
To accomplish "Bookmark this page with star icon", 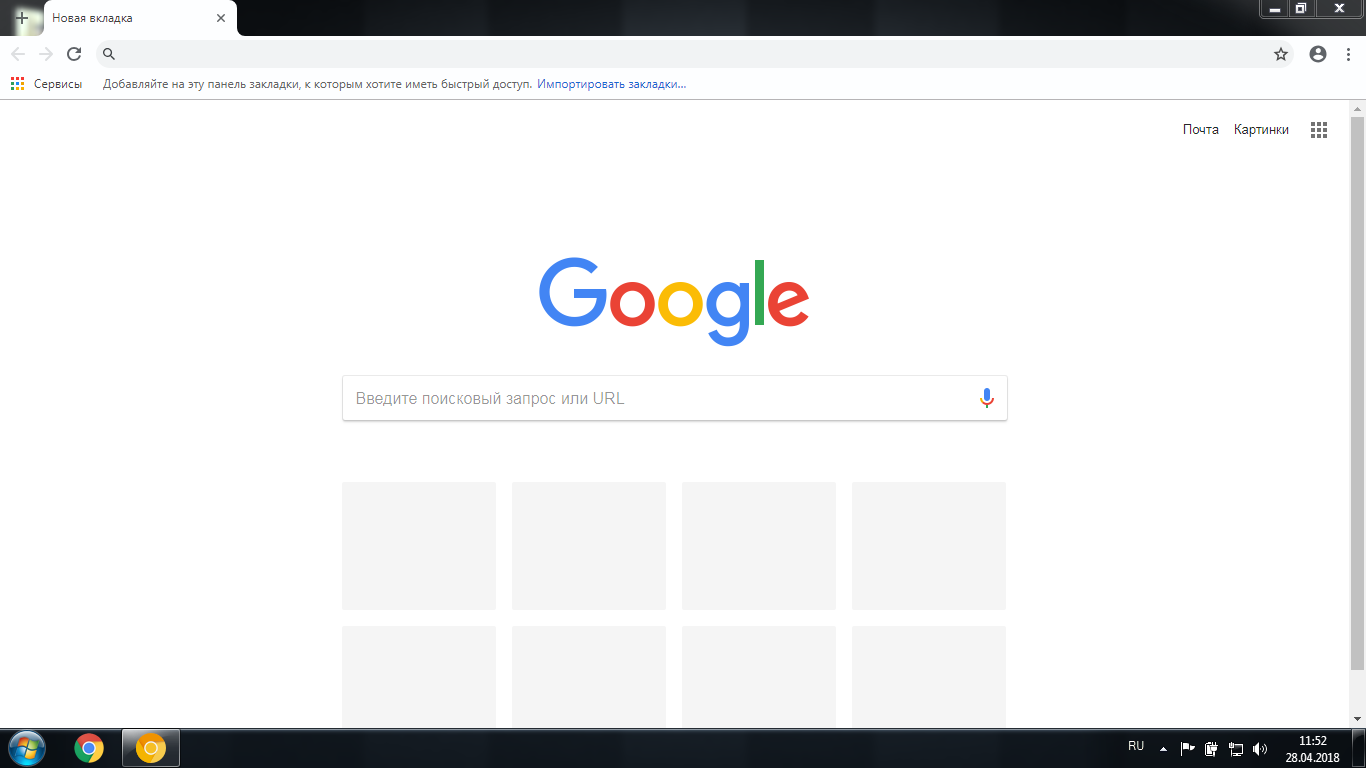I will pyautogui.click(x=1281, y=54).
